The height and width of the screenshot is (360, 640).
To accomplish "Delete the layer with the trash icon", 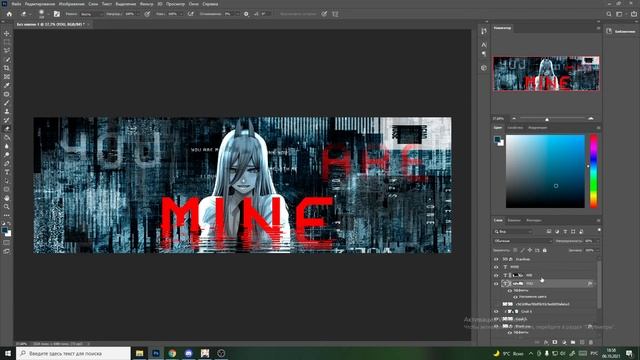I will point(591,342).
